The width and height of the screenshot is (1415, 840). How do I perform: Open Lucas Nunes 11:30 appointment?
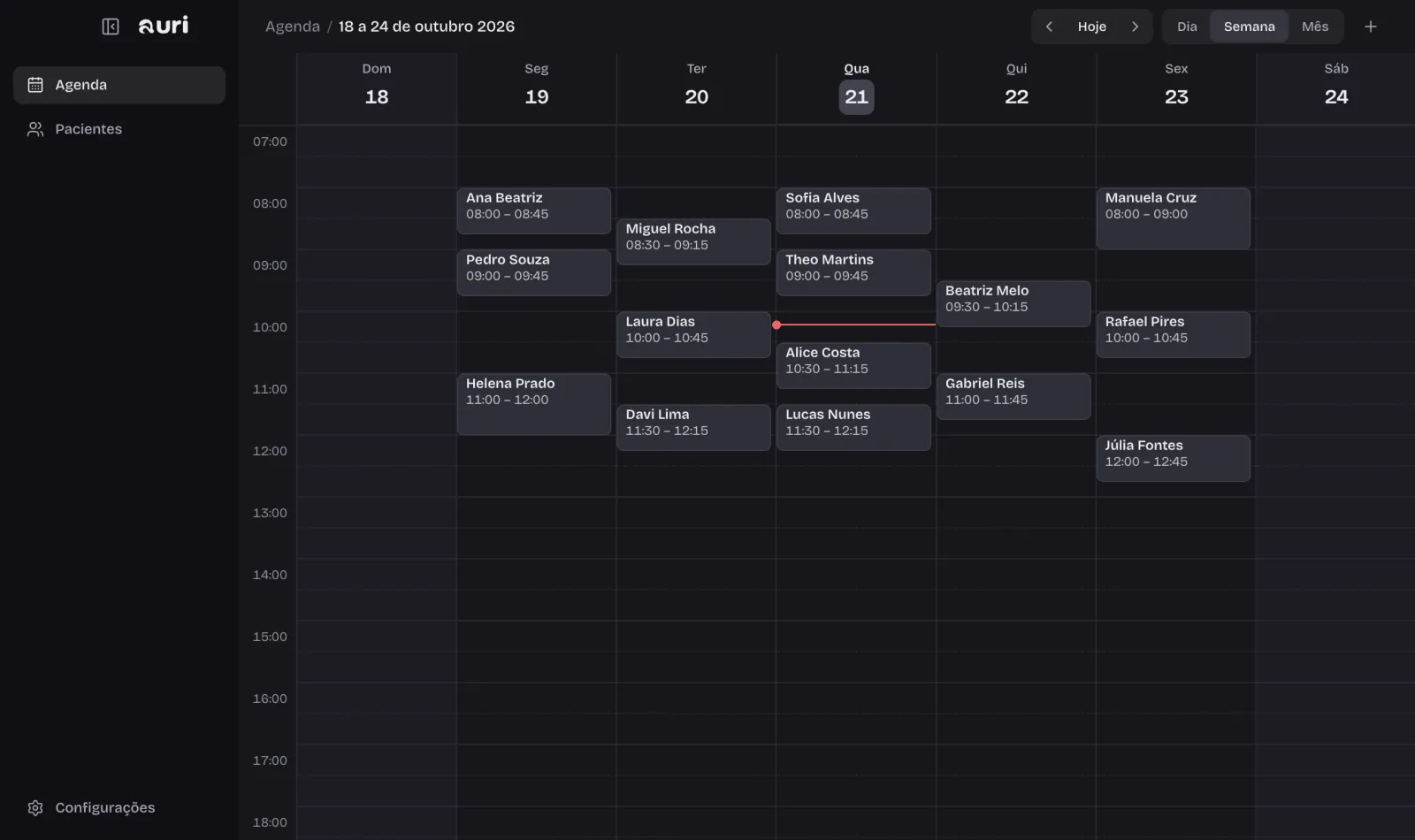(x=853, y=427)
